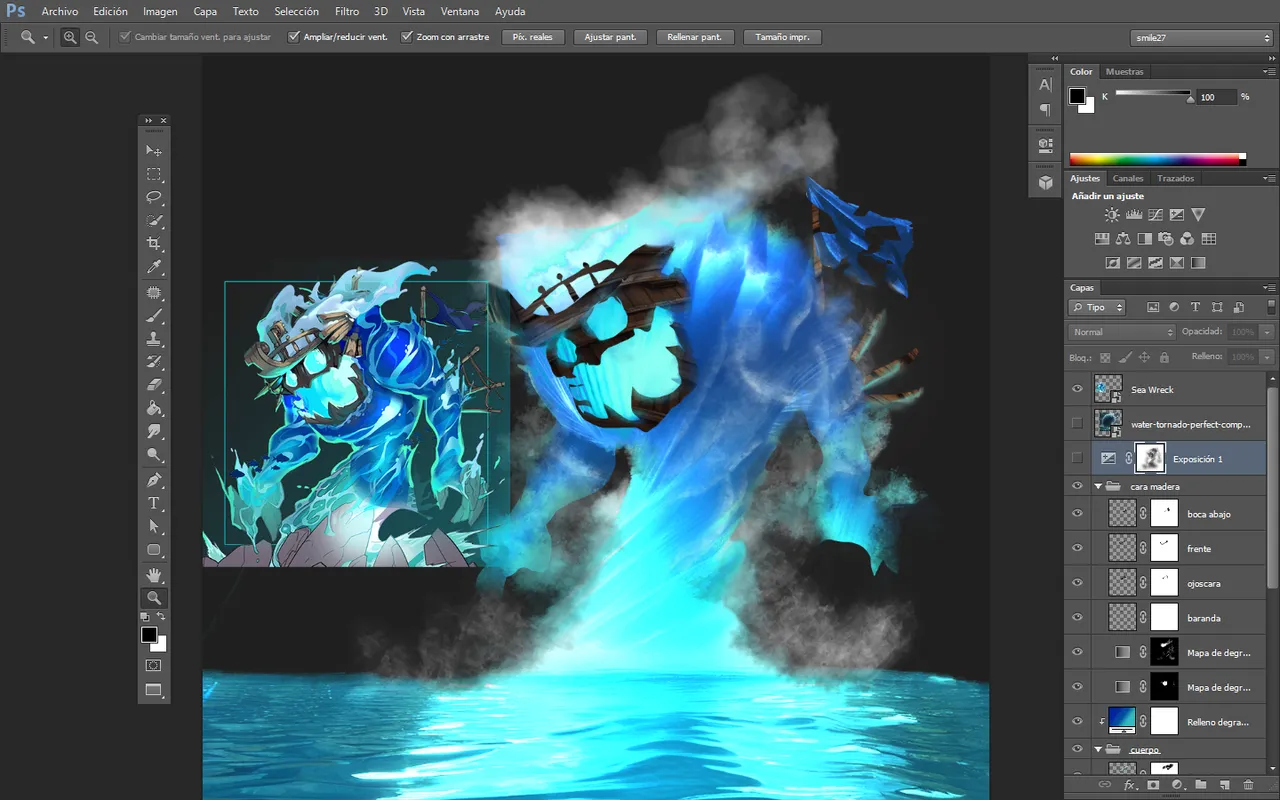Add a Photo Filter adjustment
Screen dimensions: 1280x800
coord(1166,239)
